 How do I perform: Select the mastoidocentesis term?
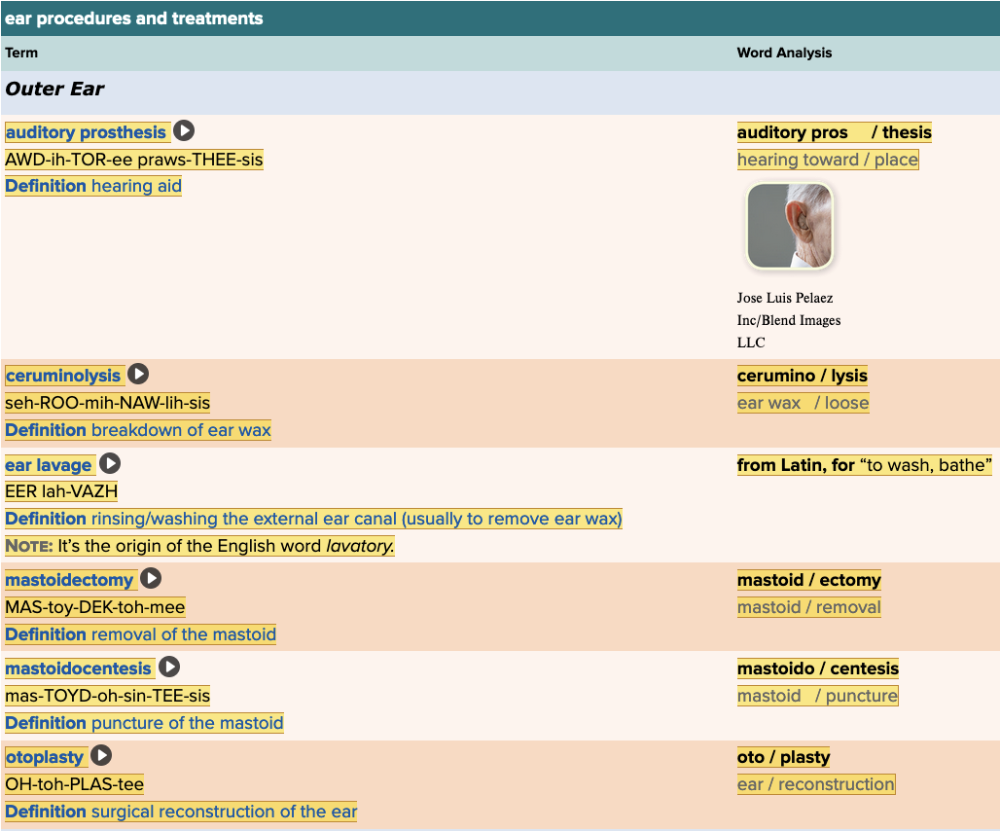click(79, 668)
